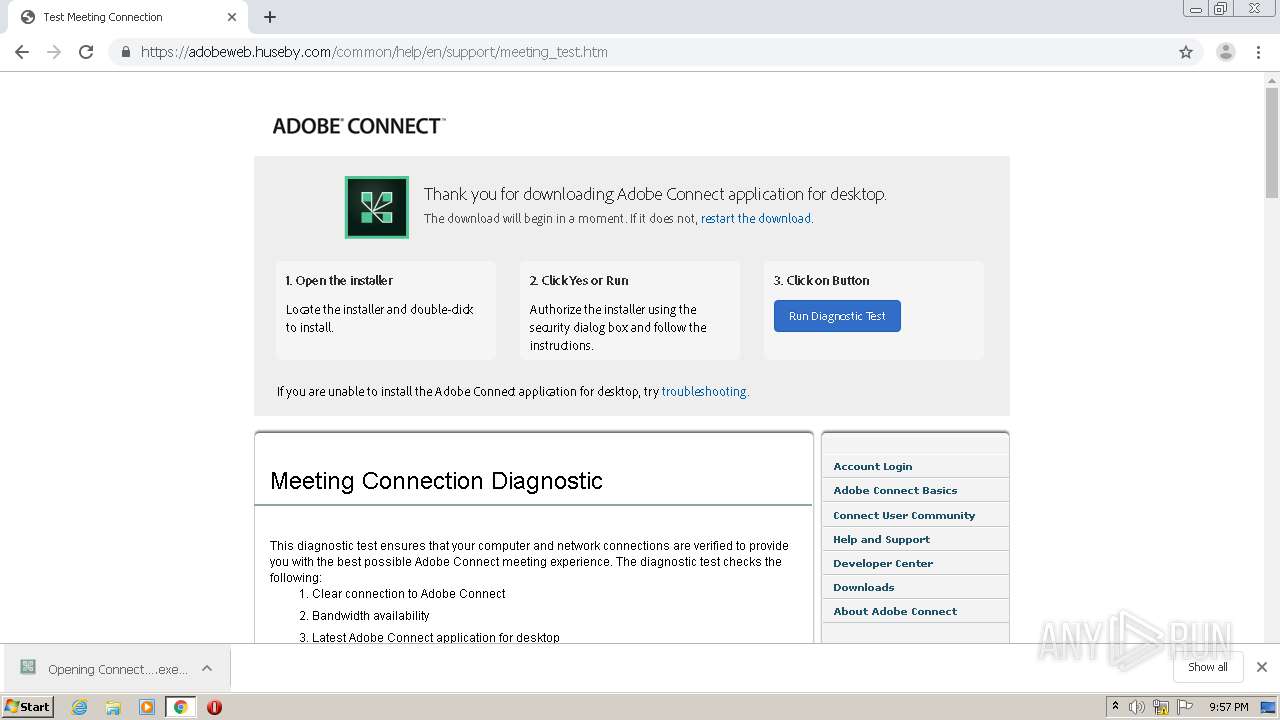Click the Action Center flag tray icon

[x=1185, y=707]
